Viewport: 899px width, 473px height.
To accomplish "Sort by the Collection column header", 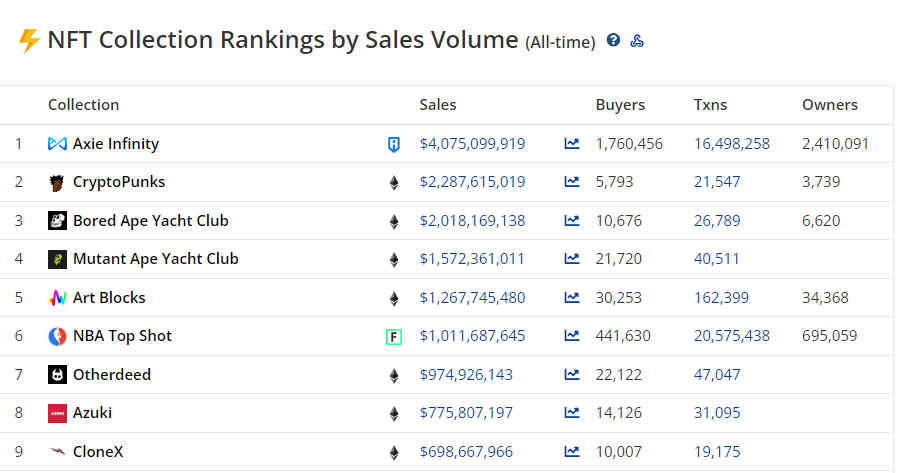I will click(x=84, y=104).
